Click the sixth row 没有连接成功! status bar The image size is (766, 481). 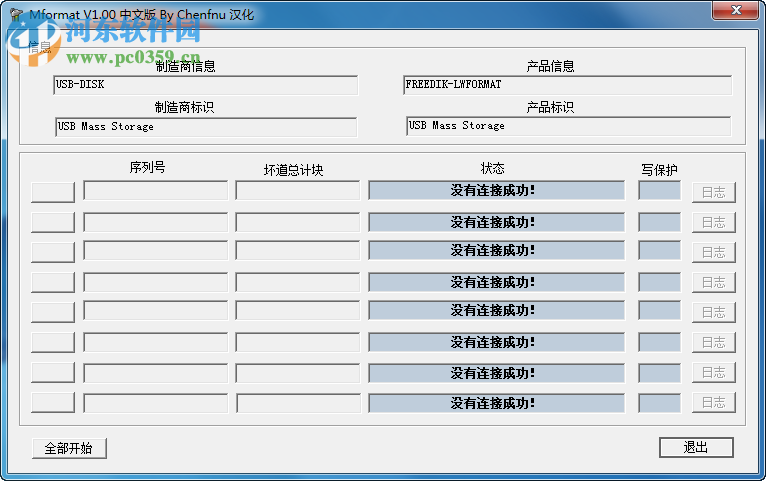coord(496,342)
